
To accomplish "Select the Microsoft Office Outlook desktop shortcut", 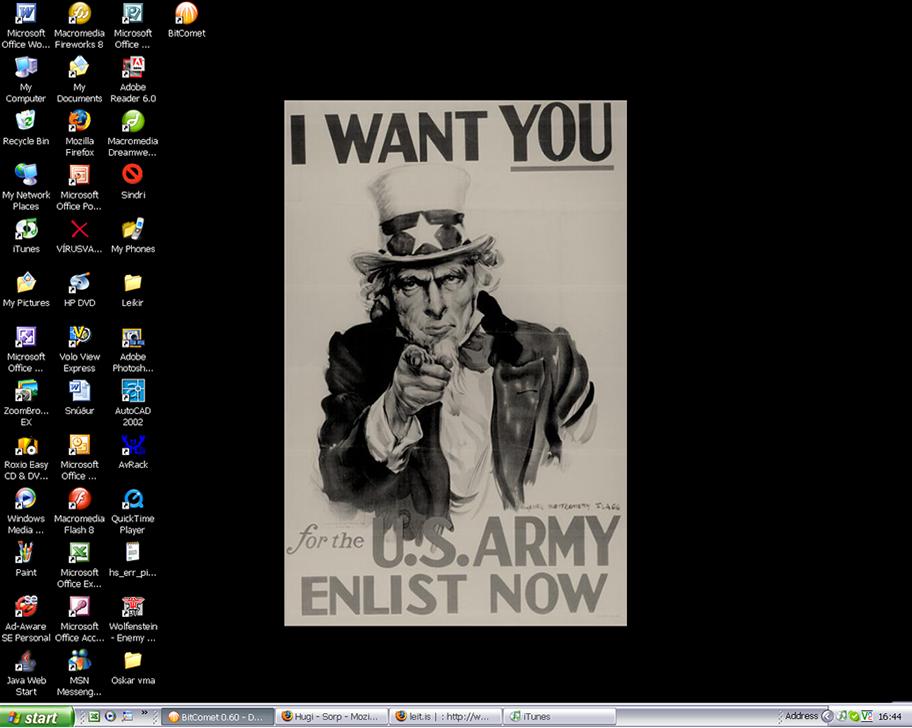I will pos(79,458).
